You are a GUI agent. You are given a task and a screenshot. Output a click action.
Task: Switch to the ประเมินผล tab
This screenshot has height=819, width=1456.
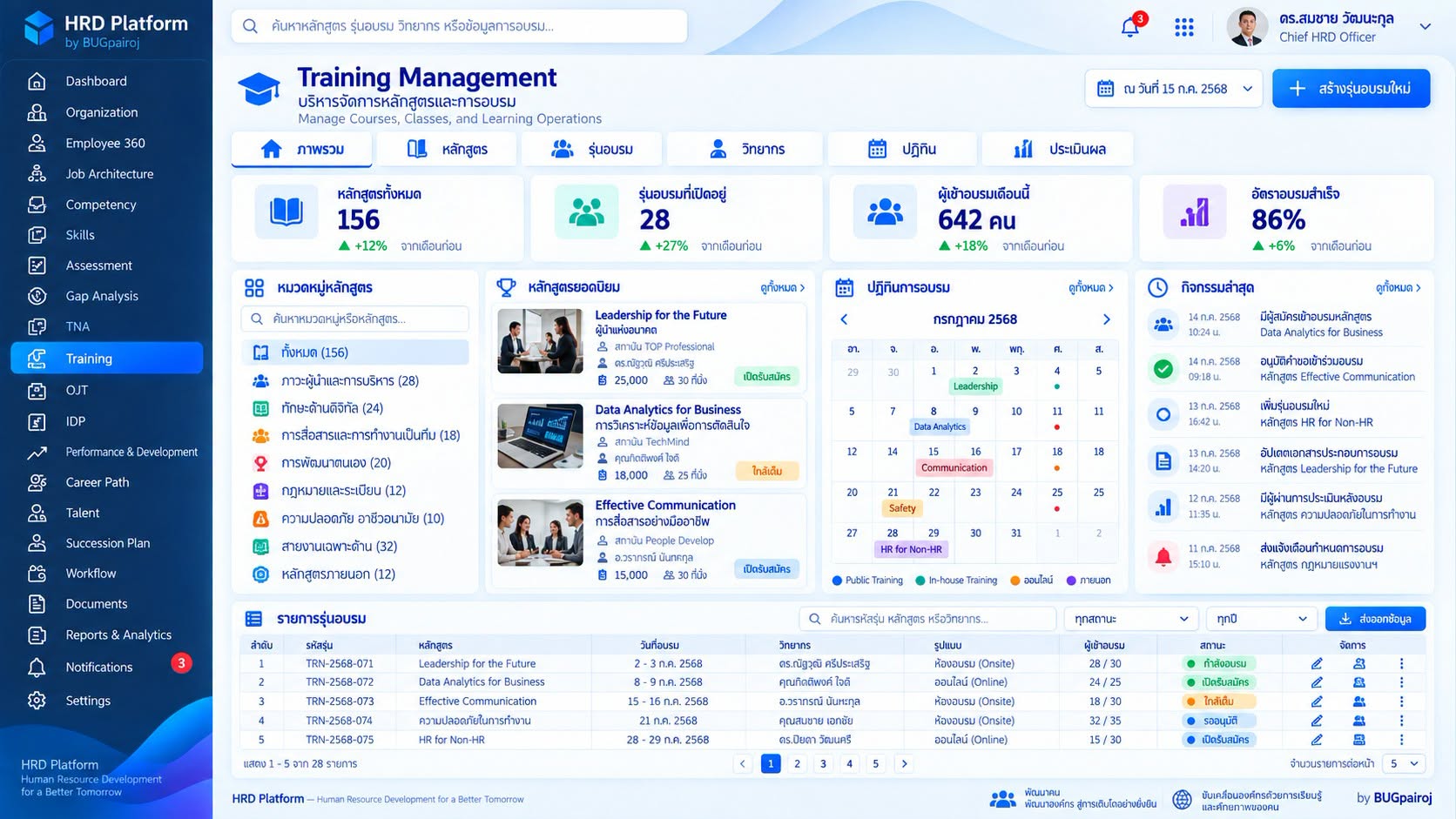(1057, 149)
